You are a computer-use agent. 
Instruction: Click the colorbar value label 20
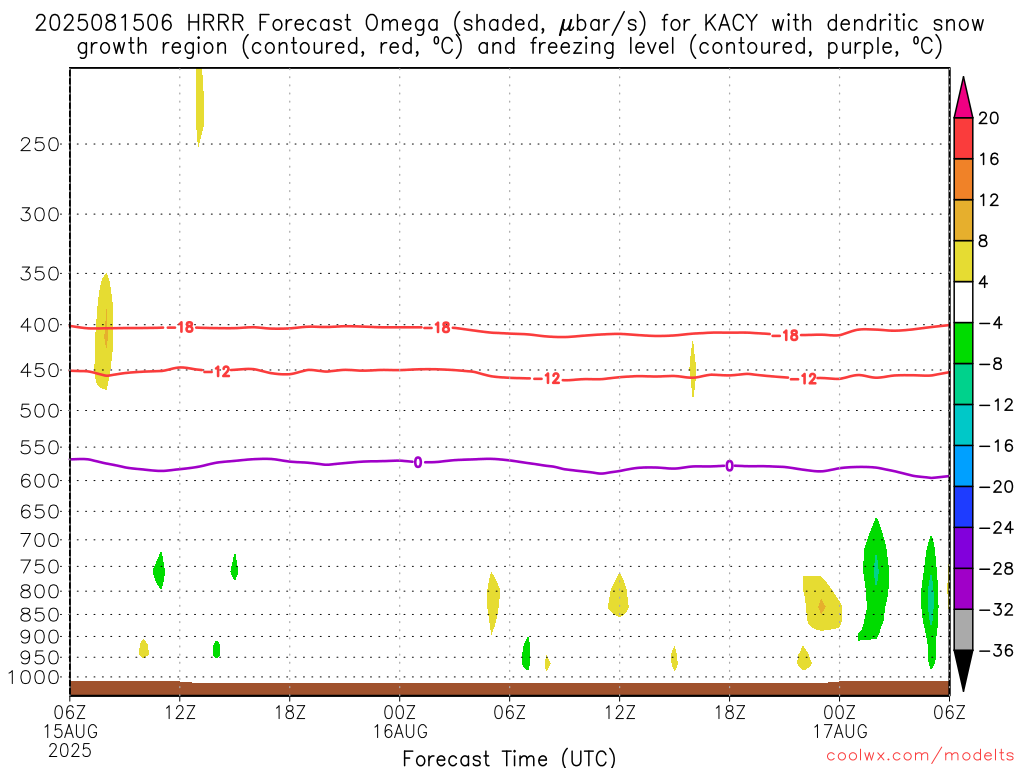[x=989, y=118]
